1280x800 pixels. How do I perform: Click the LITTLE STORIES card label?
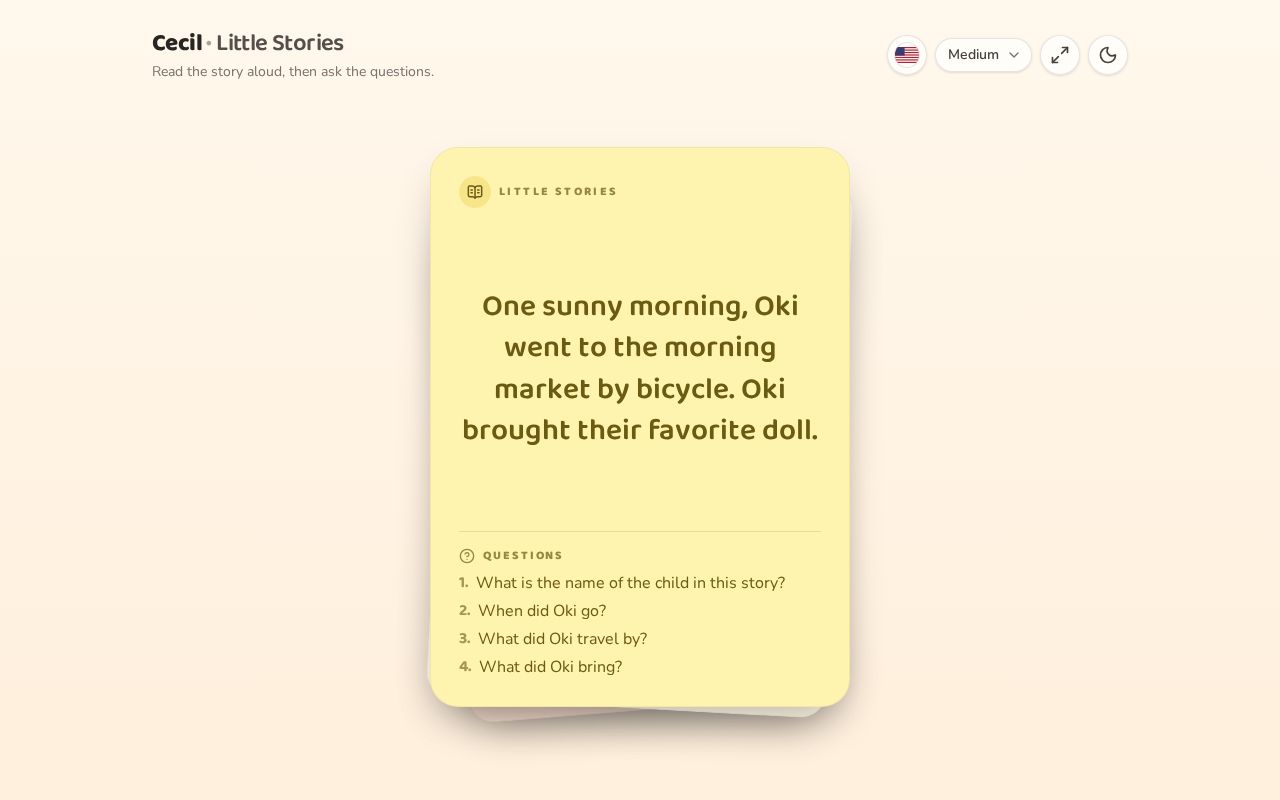click(x=558, y=192)
